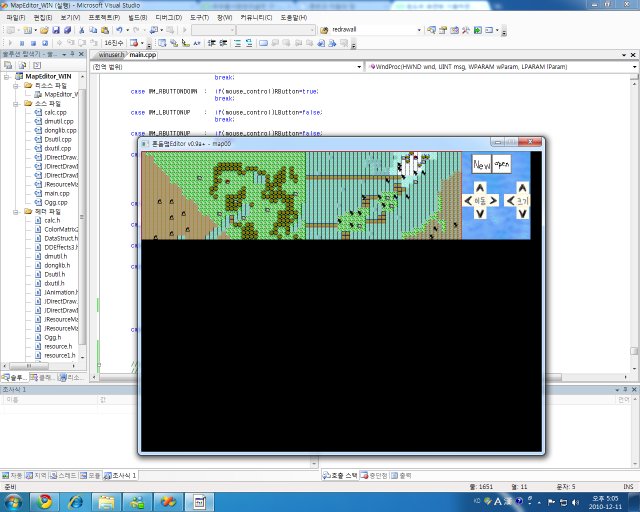Viewport: 640px width, 512px height.
Task: Switch to the 조사식 1 tab
Action: click(120, 475)
